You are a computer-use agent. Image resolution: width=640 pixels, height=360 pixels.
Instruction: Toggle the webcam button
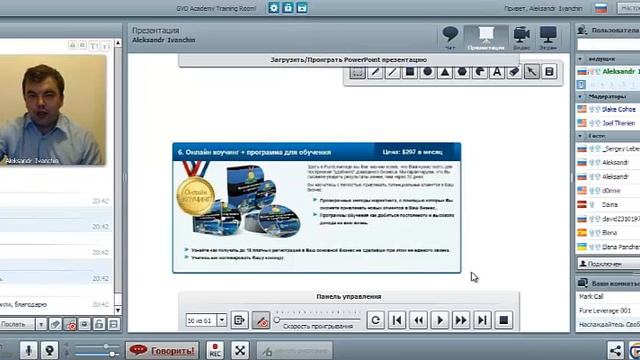click(49, 350)
